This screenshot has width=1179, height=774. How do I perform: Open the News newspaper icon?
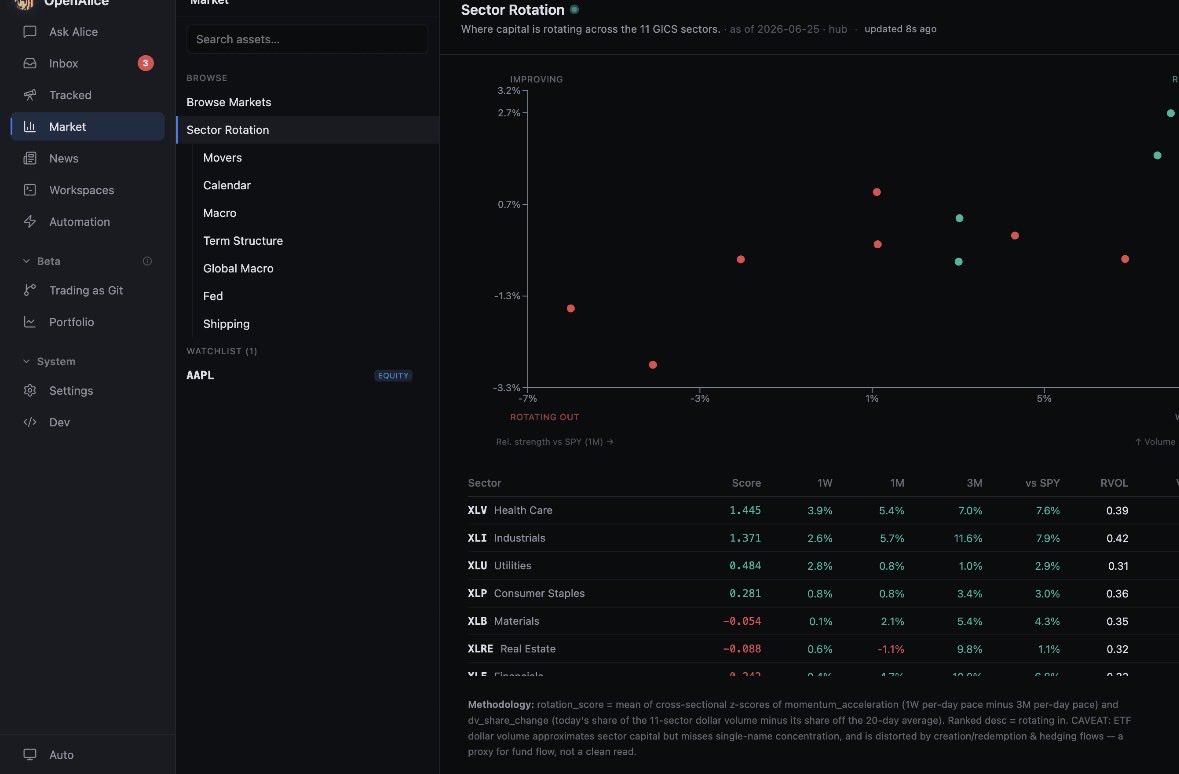click(x=30, y=158)
